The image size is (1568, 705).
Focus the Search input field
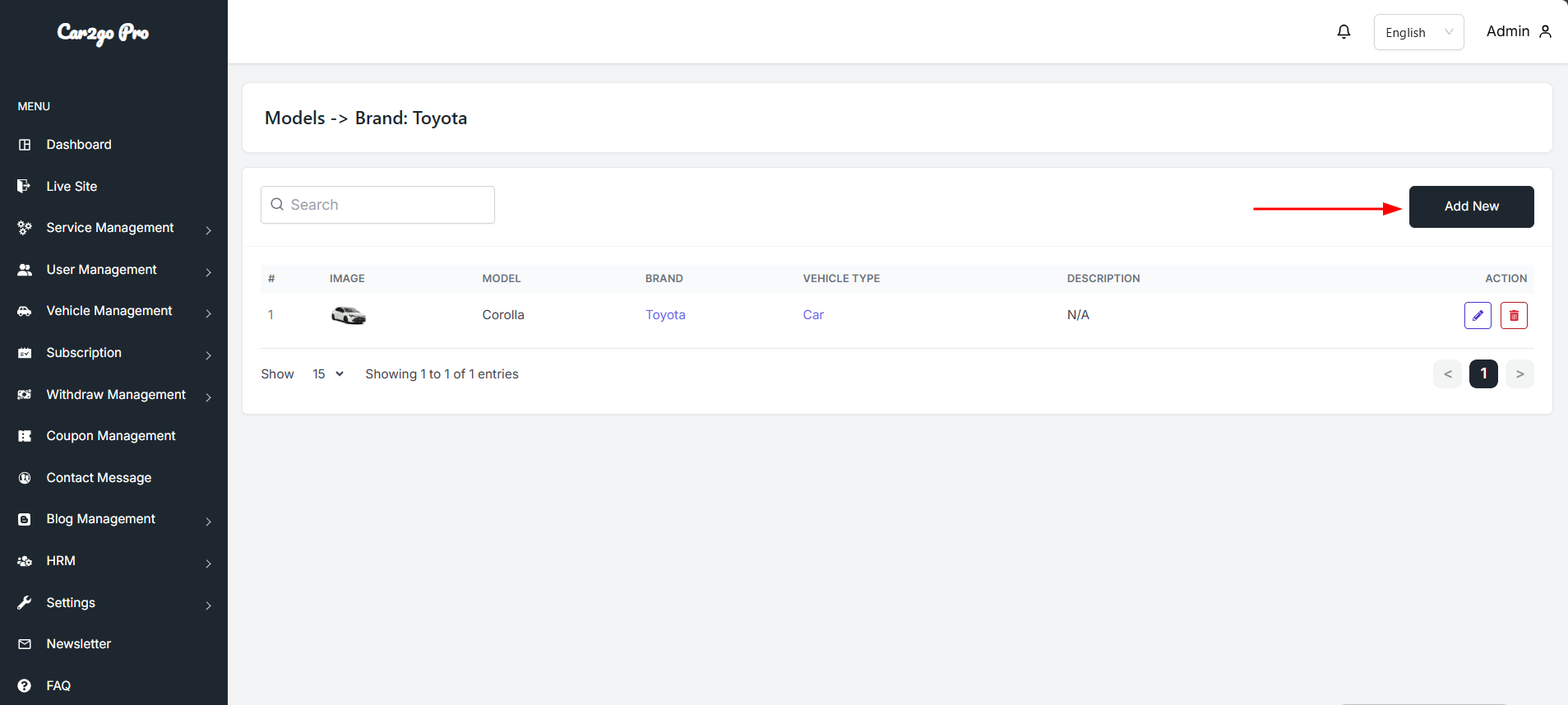pyautogui.click(x=377, y=205)
